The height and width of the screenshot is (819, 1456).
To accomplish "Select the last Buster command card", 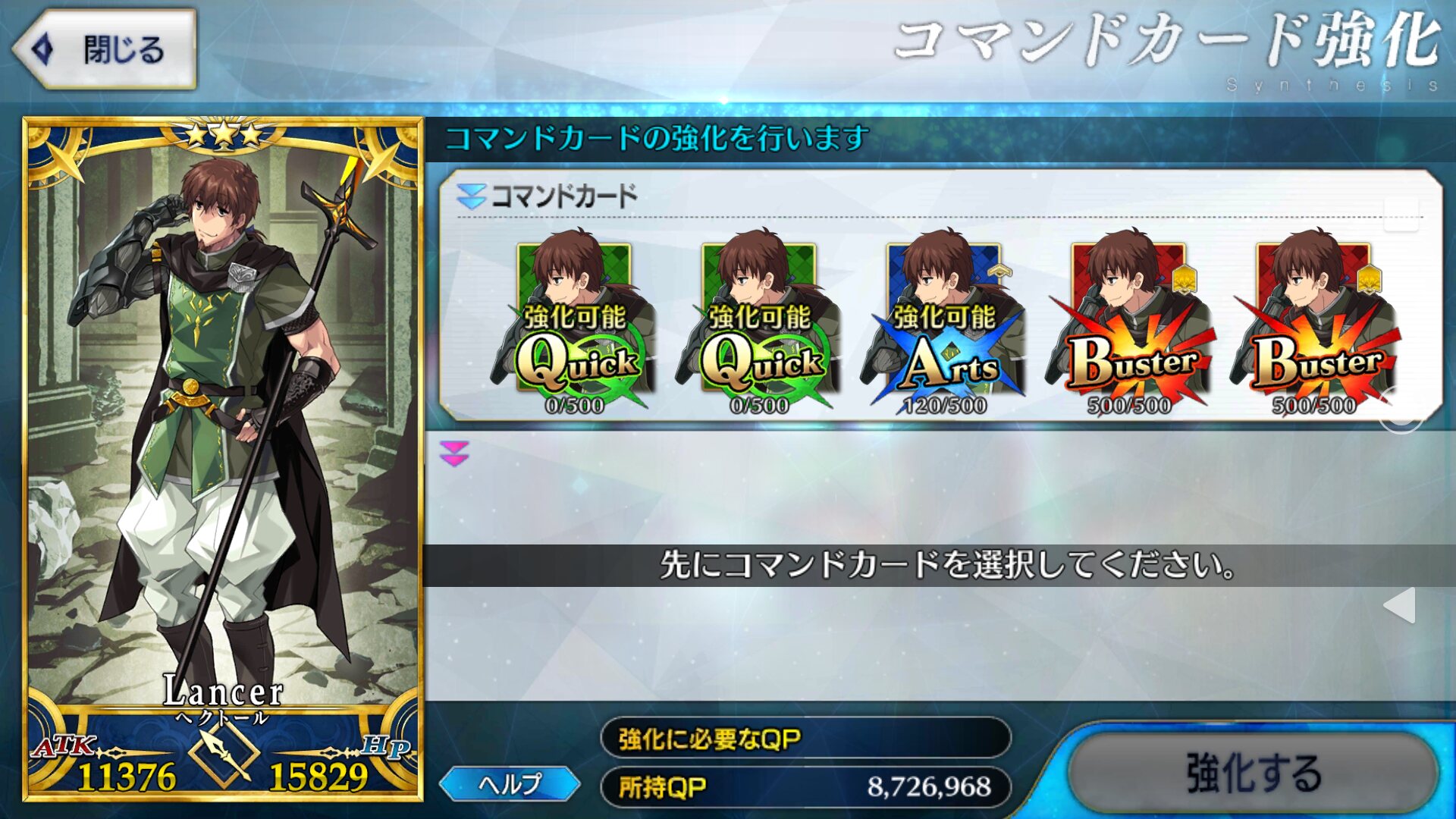I will (1314, 322).
